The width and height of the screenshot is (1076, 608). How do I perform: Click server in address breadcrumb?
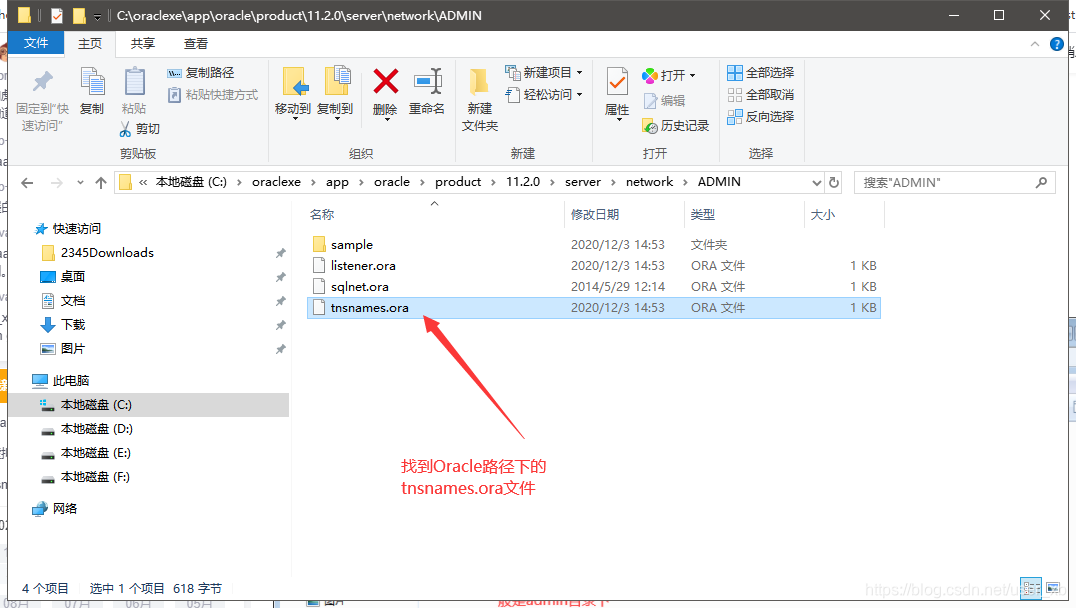coord(583,182)
